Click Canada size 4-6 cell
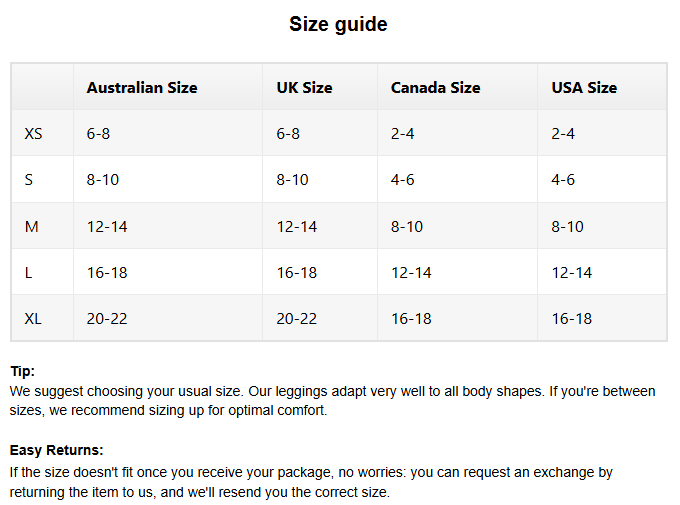Viewport: 680px width, 505px height. pos(402,180)
